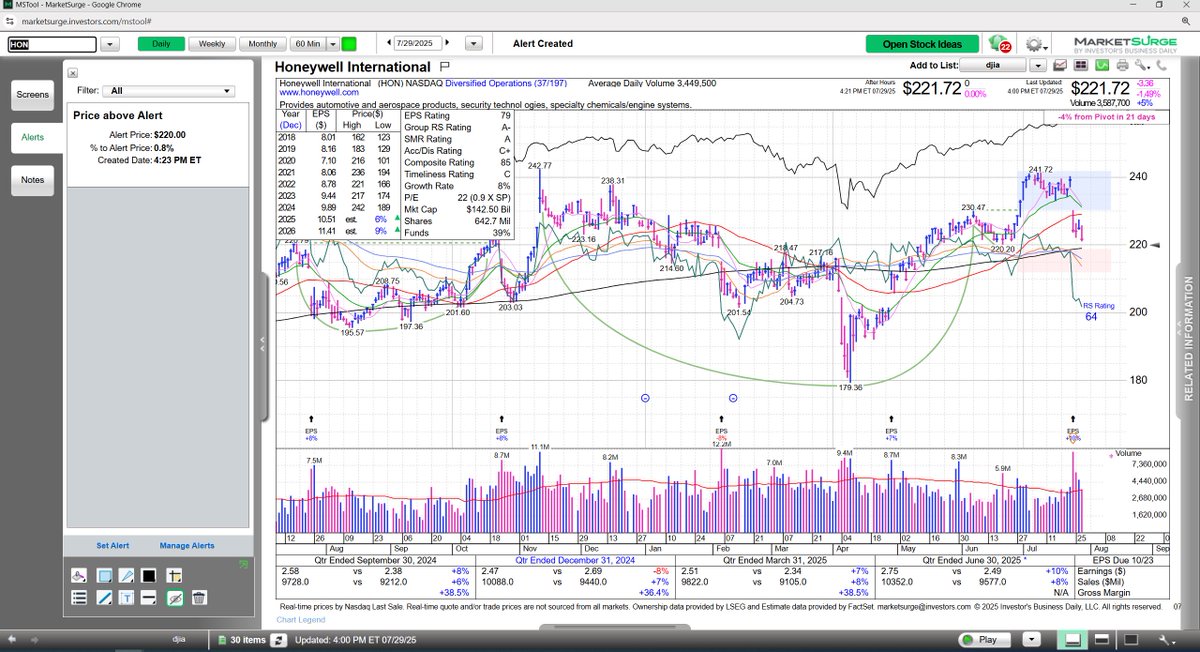Viewport: 1200px width, 652px height.
Task: Toggle drawings visibility eye icon
Action: point(176,597)
